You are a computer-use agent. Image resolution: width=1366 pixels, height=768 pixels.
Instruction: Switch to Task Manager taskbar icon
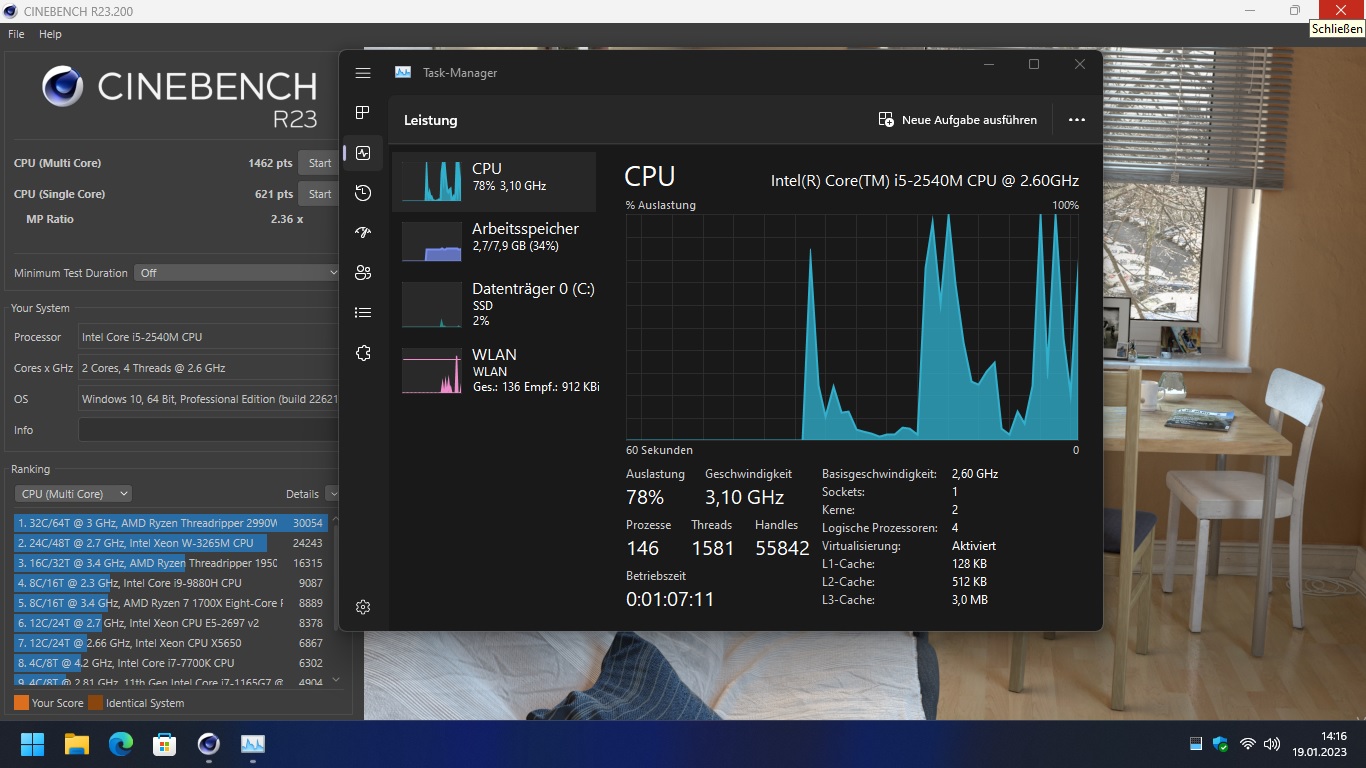click(x=252, y=744)
